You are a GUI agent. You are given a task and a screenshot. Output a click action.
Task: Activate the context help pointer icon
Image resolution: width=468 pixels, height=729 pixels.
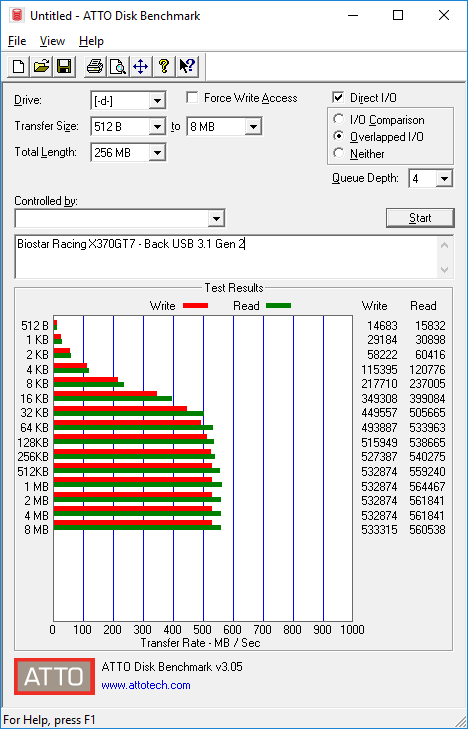click(x=187, y=66)
